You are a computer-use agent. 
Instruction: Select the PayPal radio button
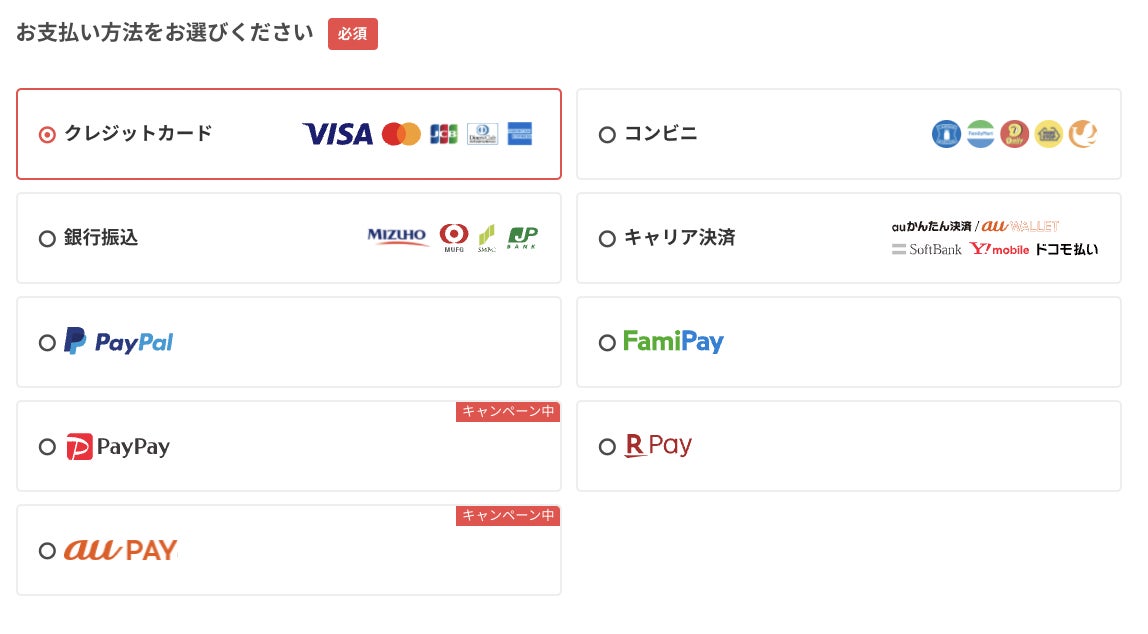[x=47, y=342]
